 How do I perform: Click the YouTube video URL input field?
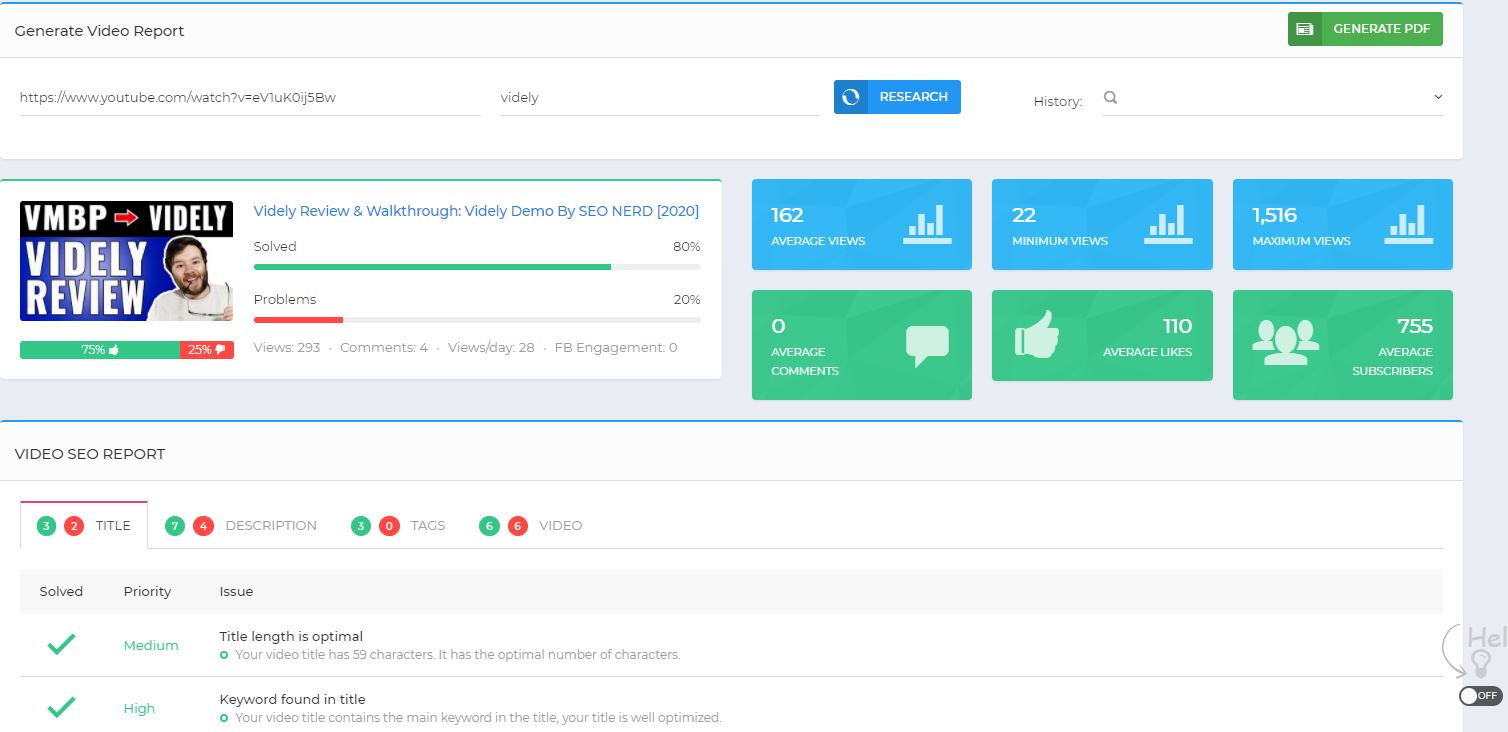click(250, 98)
